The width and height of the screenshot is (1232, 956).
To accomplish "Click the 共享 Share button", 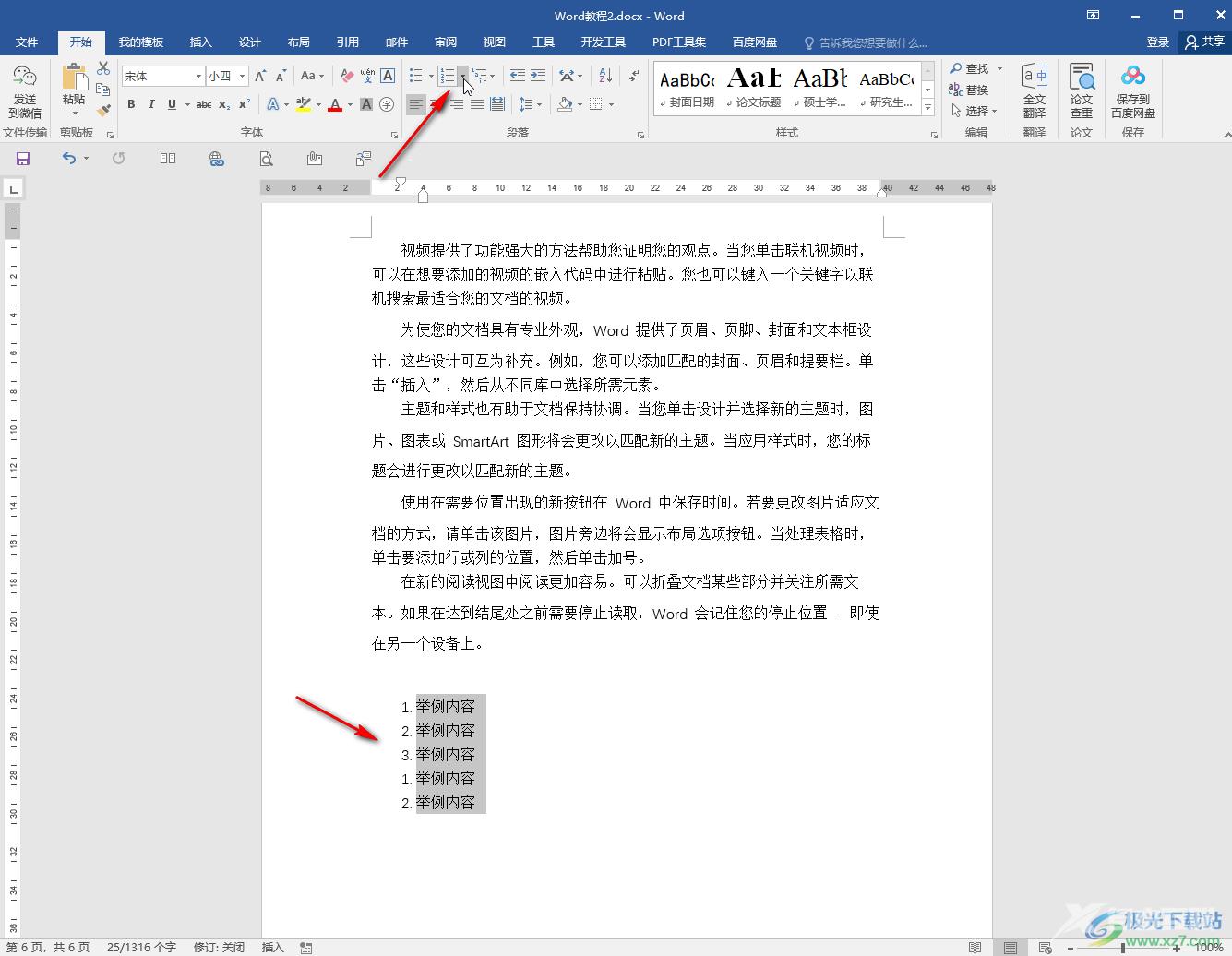I will point(1204,42).
